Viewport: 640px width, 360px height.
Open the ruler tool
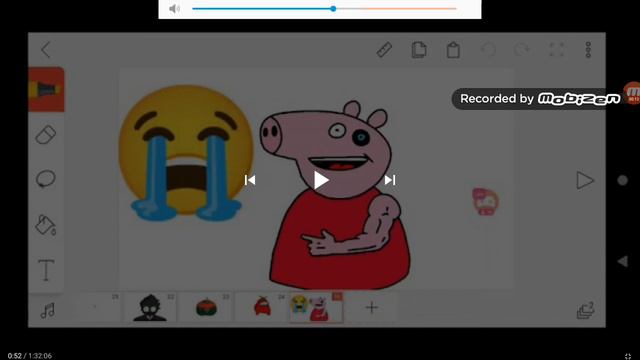coord(384,50)
